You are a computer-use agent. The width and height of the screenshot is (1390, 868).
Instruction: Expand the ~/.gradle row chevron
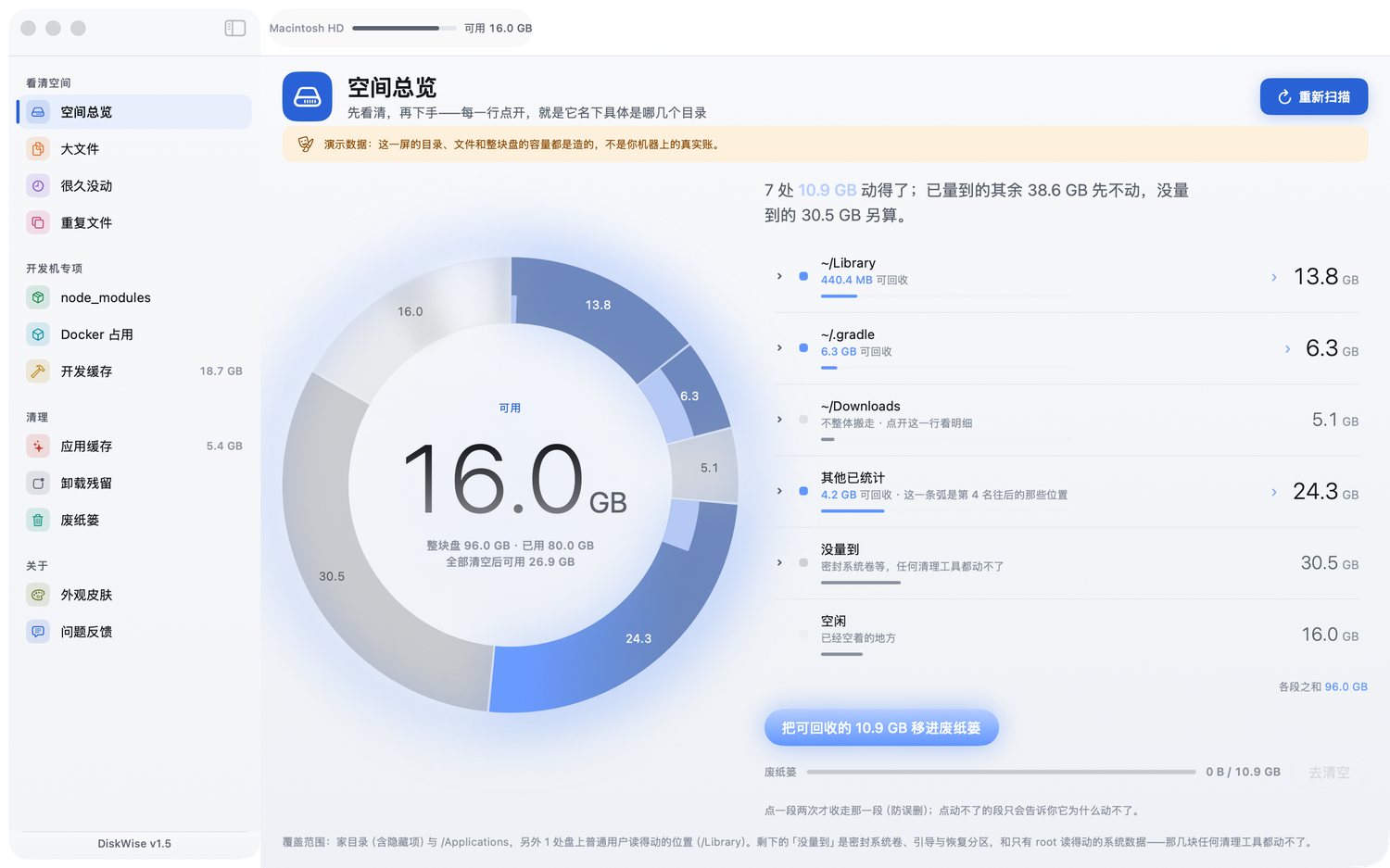(779, 347)
